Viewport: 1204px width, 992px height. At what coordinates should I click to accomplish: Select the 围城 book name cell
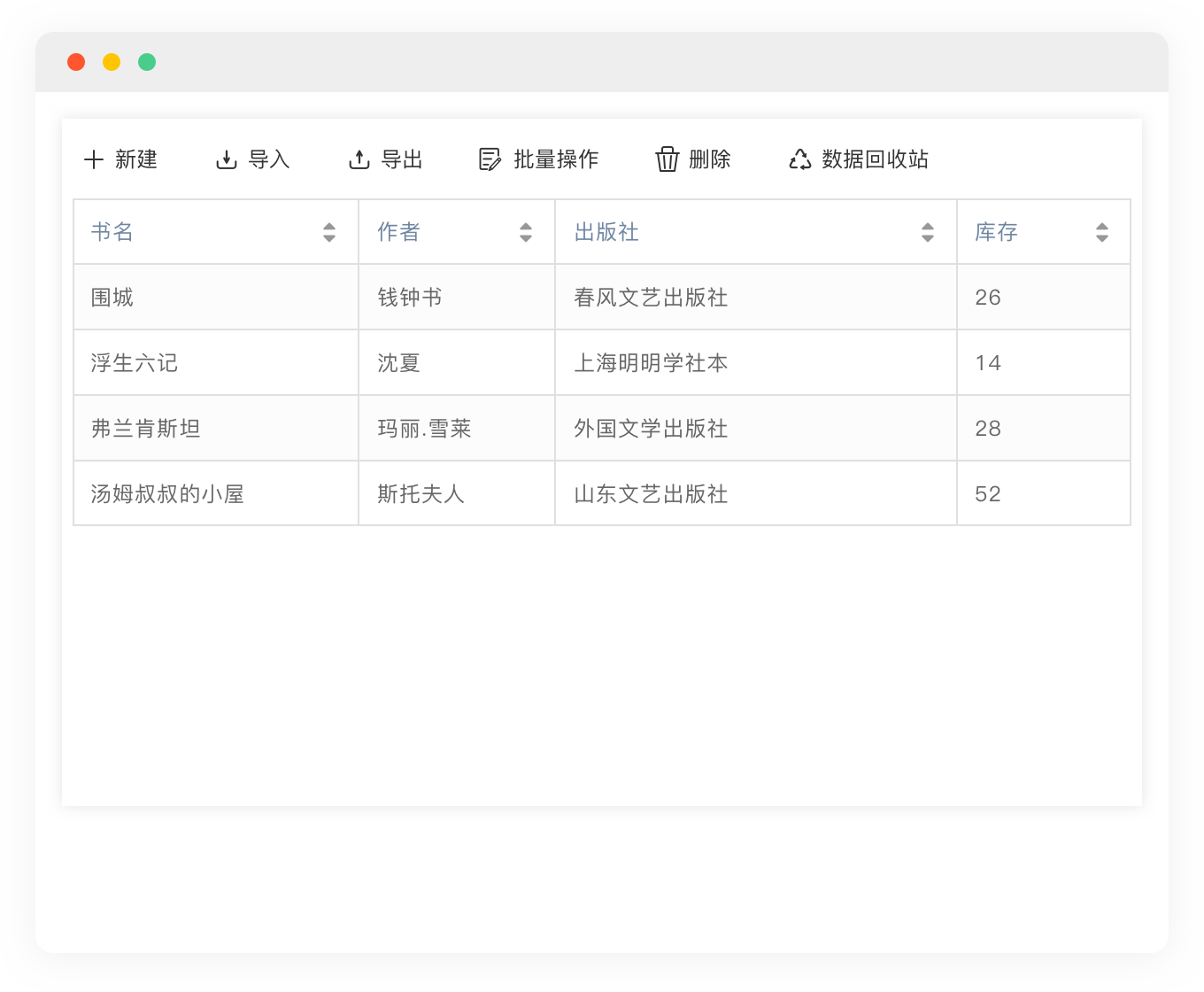click(x=112, y=298)
